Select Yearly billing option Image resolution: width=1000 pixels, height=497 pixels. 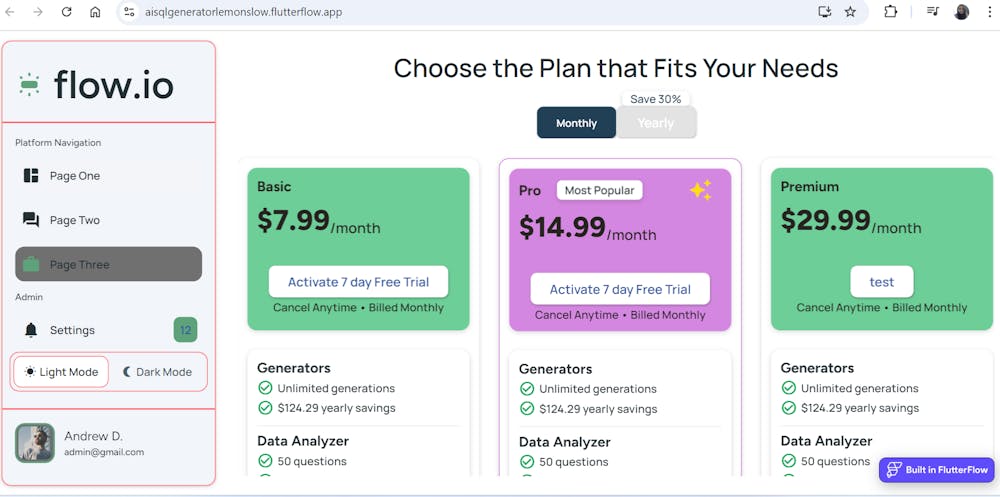click(x=656, y=123)
